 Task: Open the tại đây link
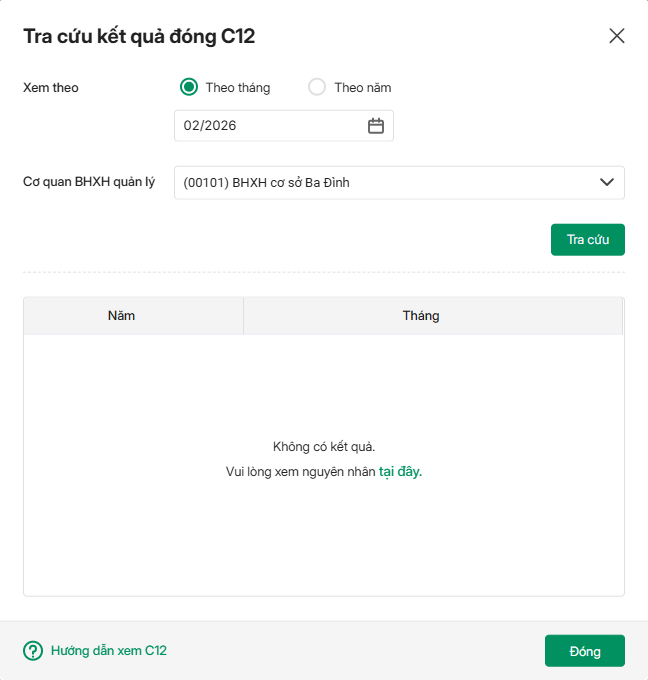[x=400, y=471]
